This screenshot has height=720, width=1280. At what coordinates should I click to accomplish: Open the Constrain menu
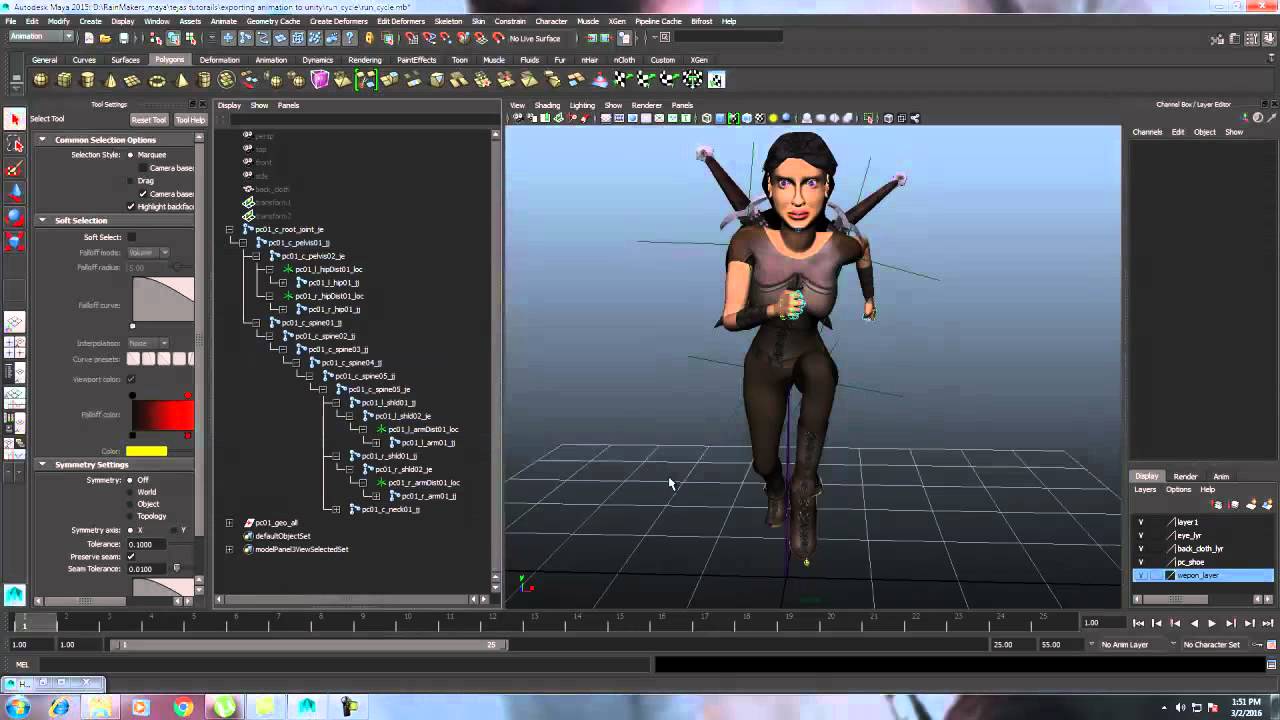tap(510, 21)
